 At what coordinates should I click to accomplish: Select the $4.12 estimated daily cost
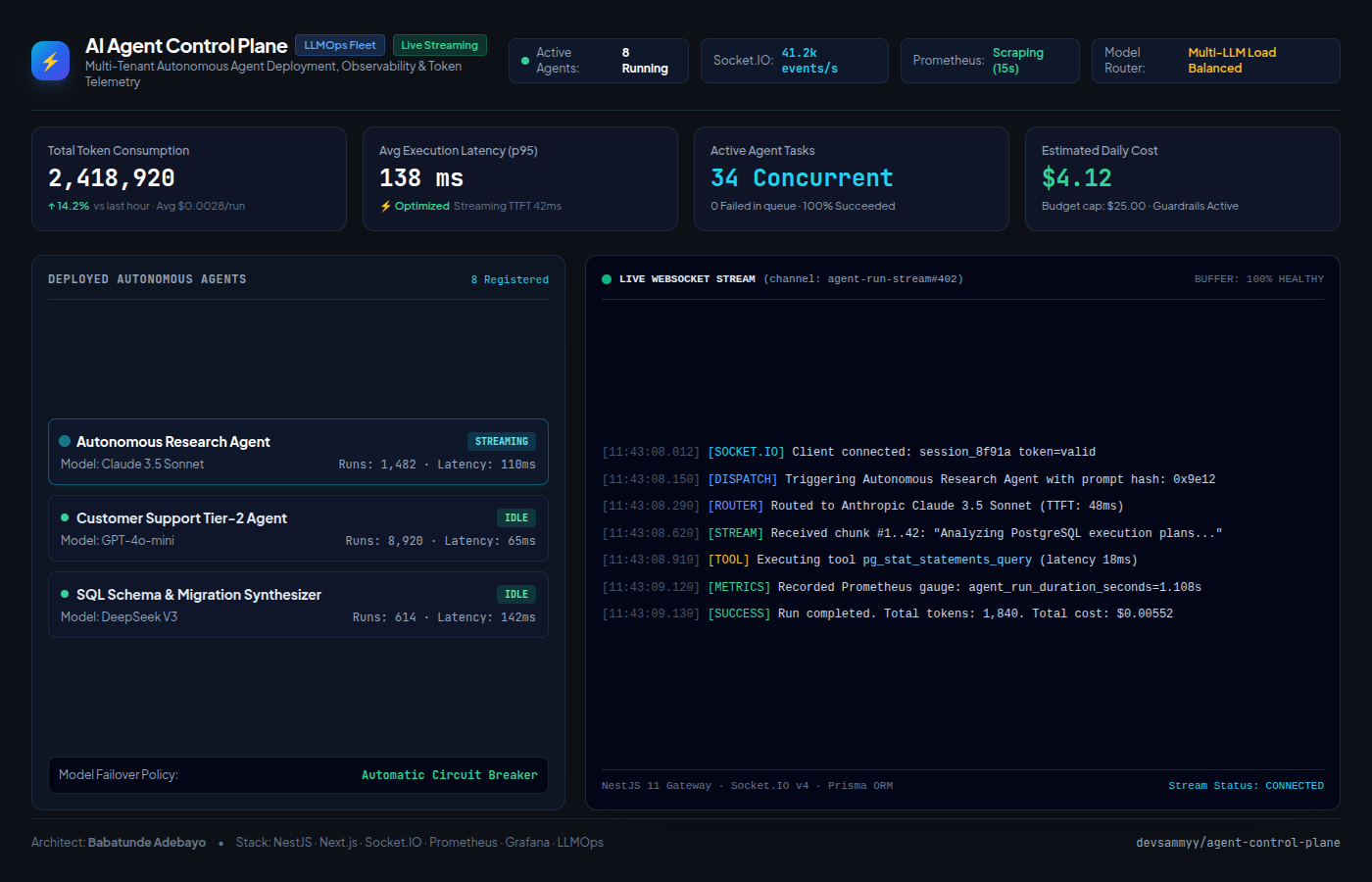coord(1077,178)
